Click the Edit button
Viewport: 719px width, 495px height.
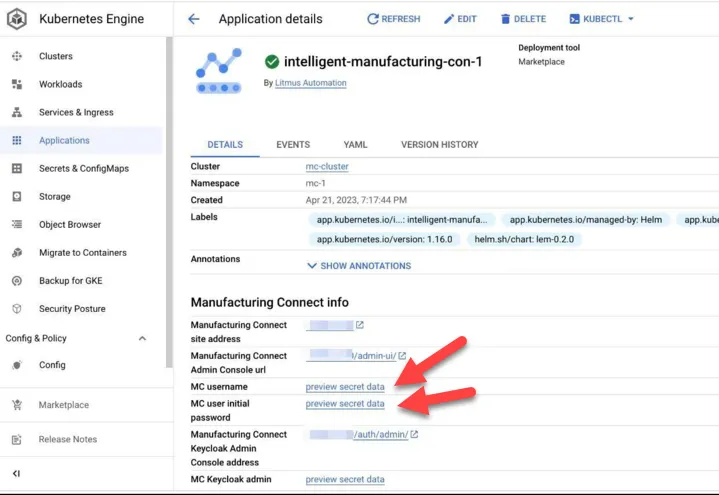[x=460, y=19]
